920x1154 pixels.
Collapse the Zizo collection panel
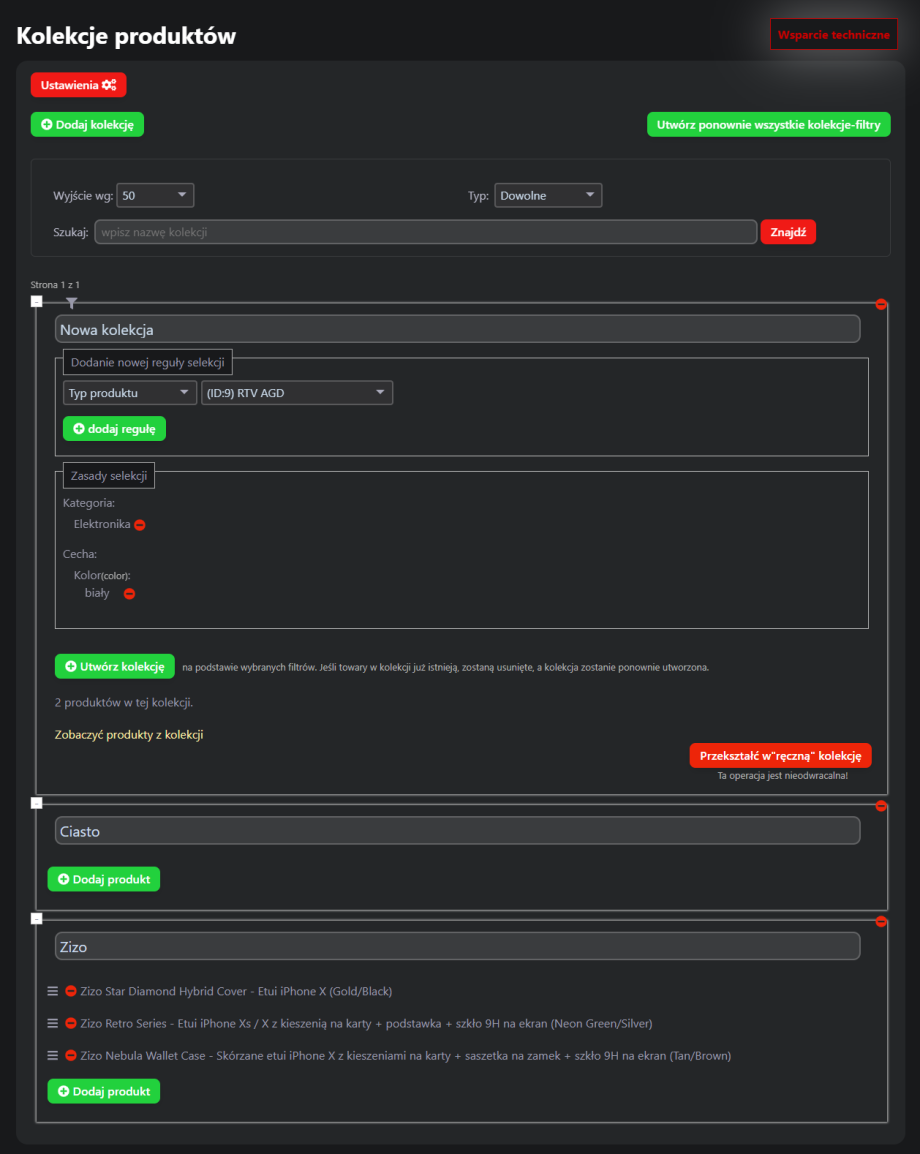[x=37, y=918]
